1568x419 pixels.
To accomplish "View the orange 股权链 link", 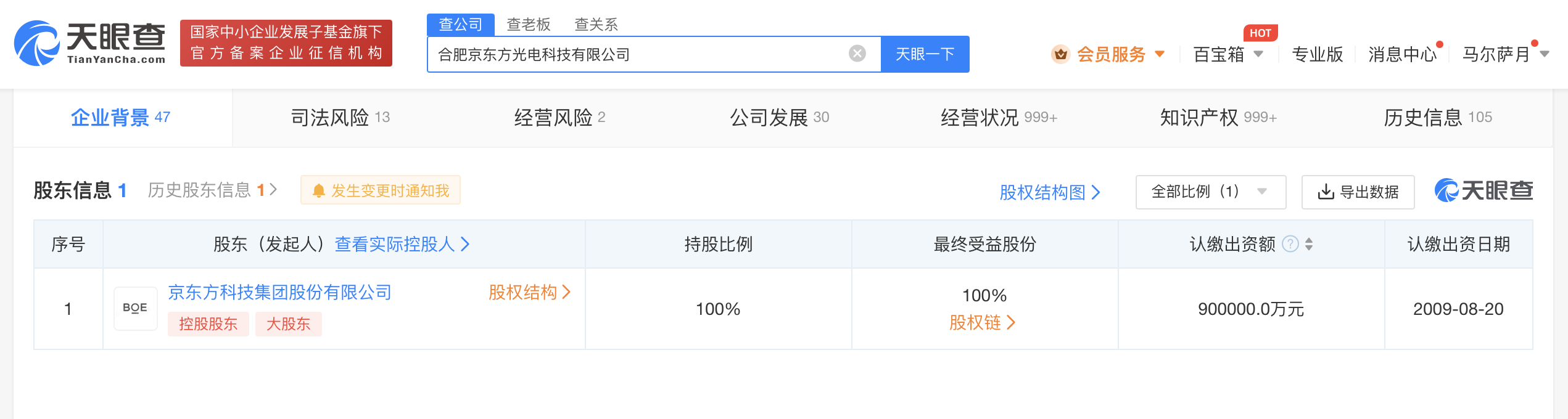I will click(982, 322).
